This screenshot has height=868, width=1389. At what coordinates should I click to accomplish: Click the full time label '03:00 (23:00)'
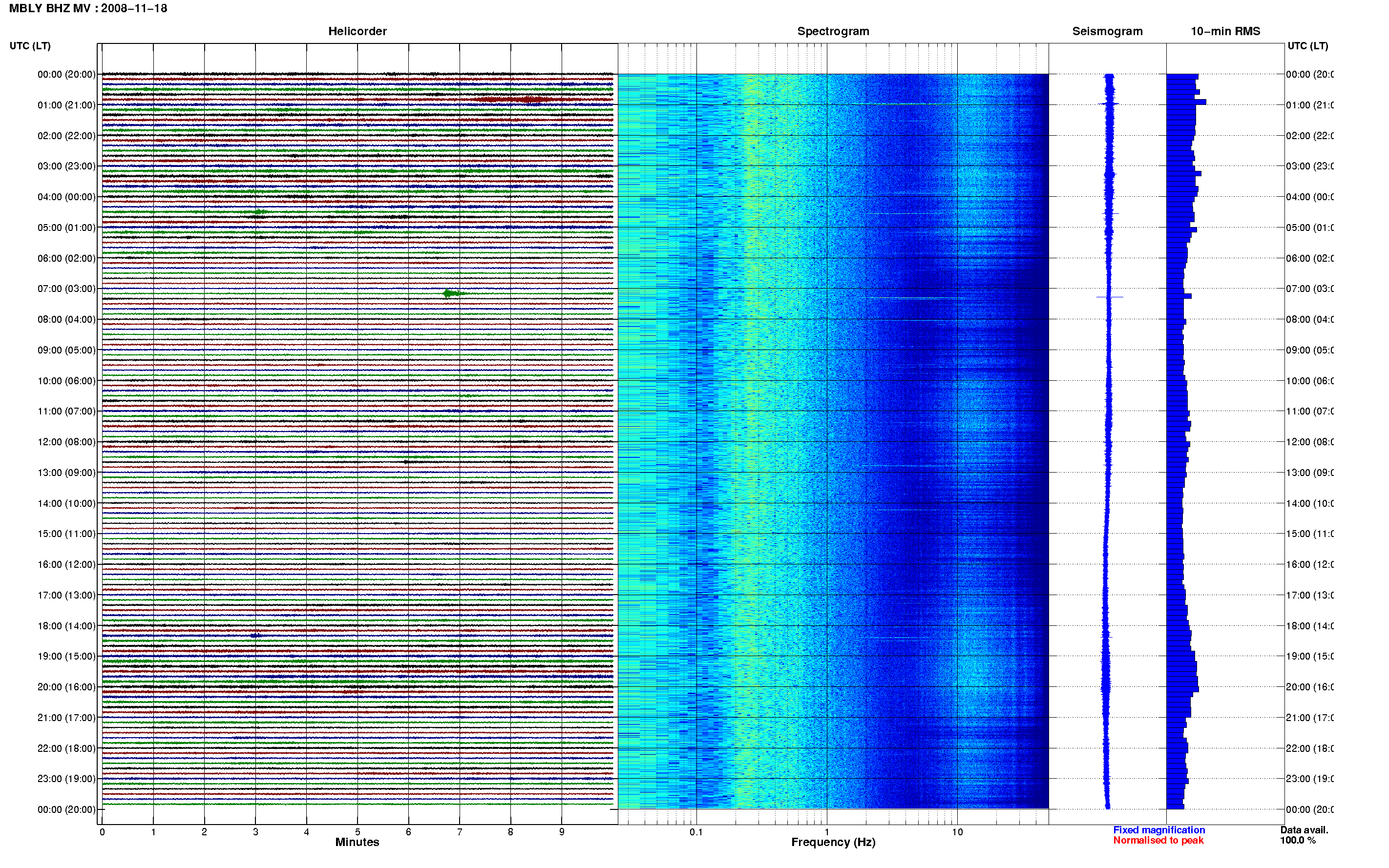[66, 166]
